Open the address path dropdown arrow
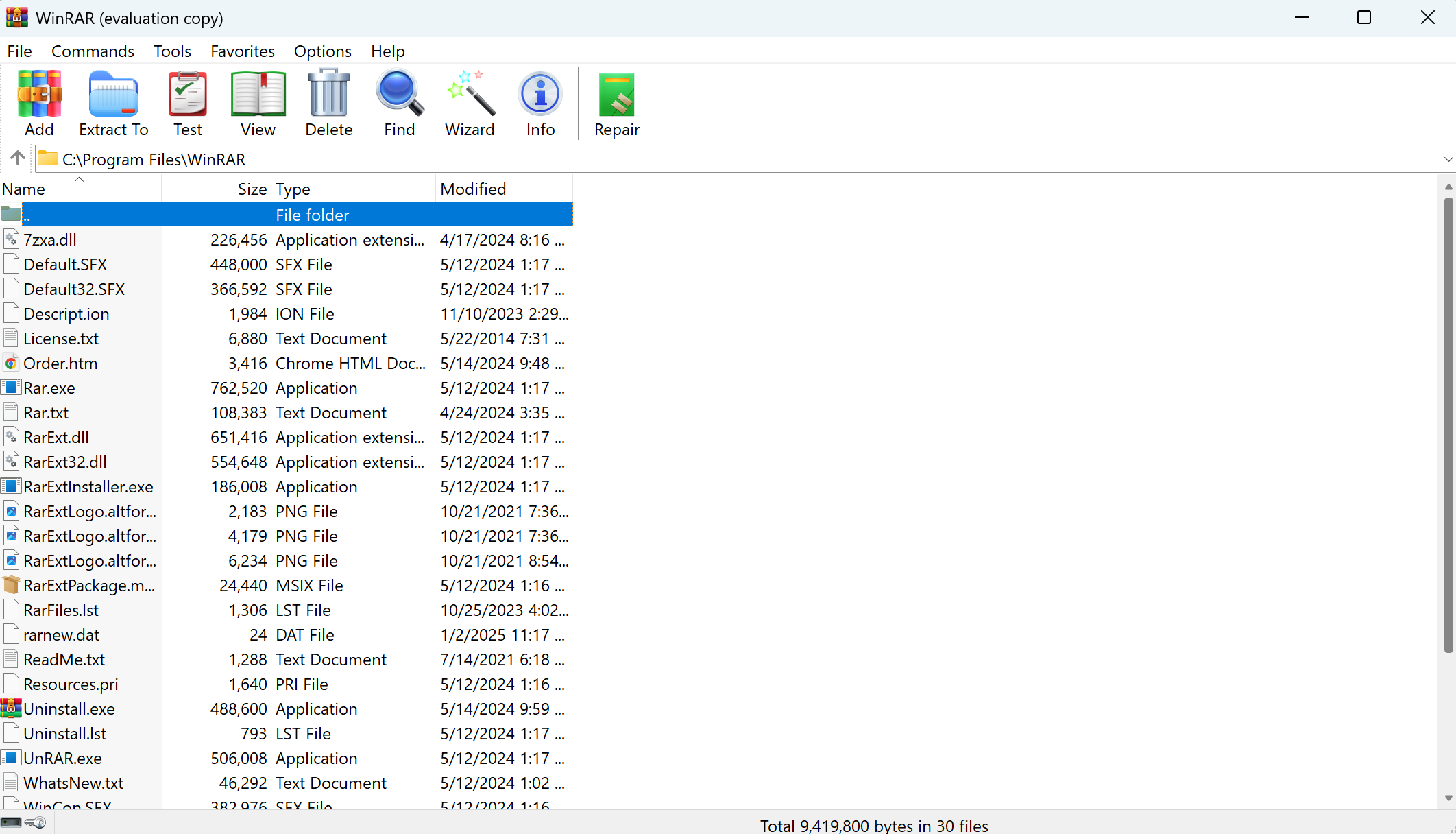 coord(1448,159)
